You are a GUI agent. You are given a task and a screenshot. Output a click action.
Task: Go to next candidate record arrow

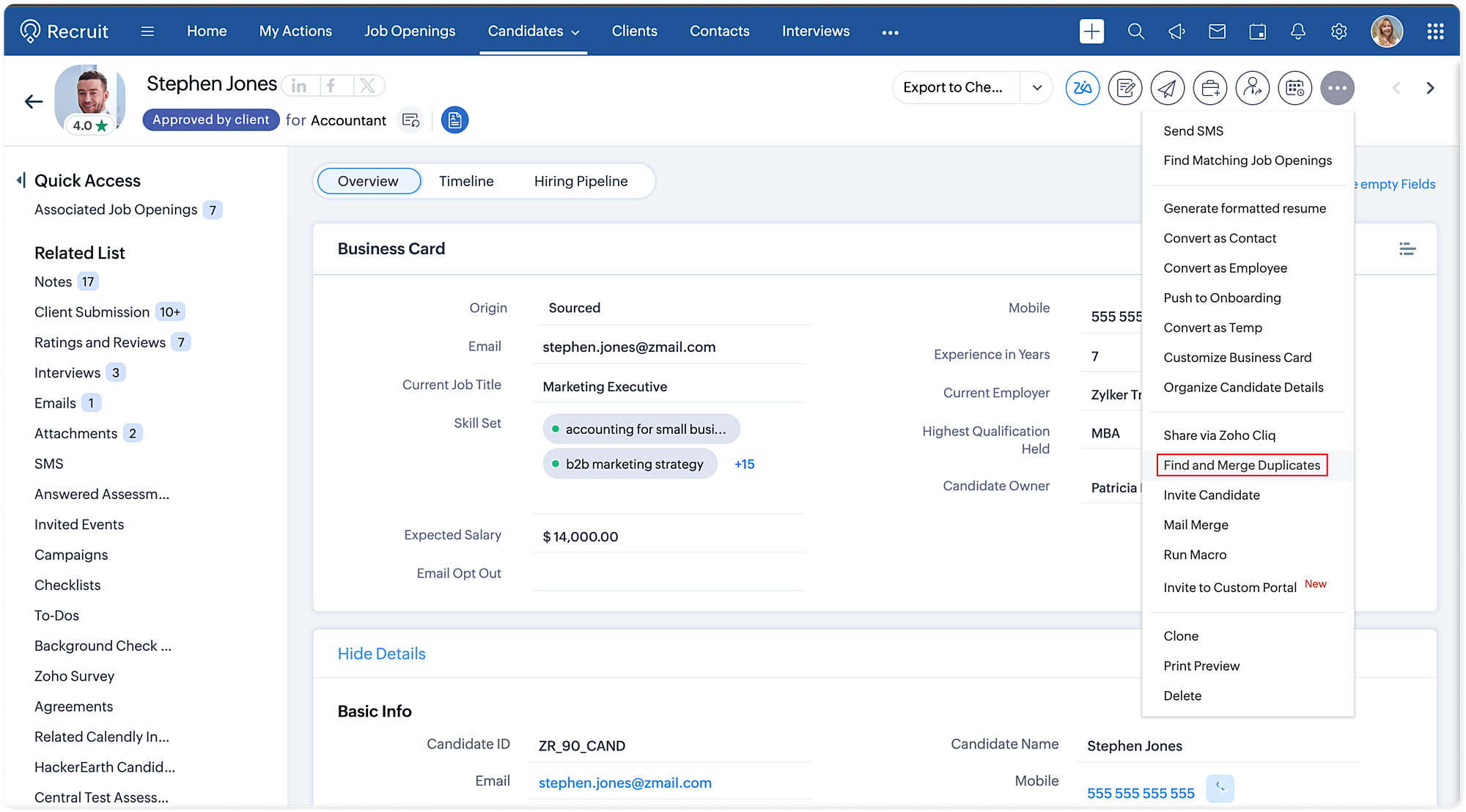point(1430,88)
